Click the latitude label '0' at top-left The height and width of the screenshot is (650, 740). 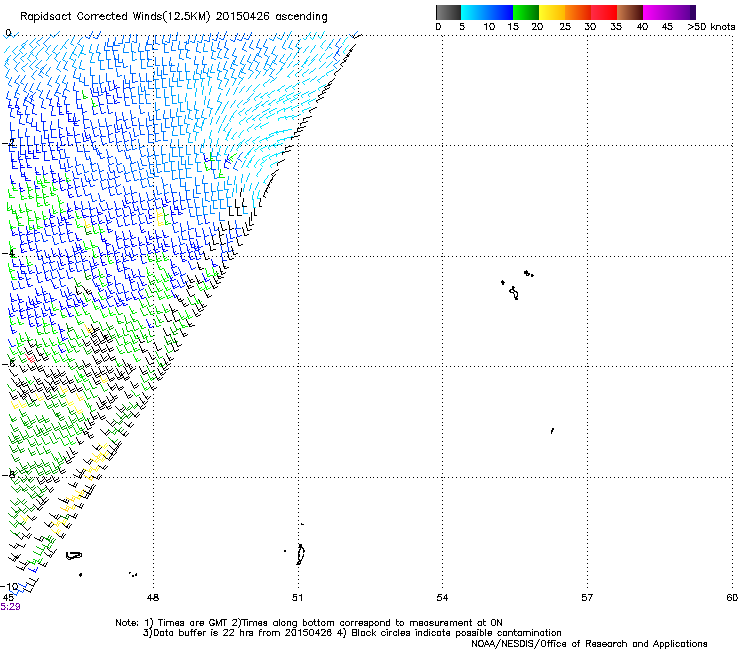[x=8, y=33]
